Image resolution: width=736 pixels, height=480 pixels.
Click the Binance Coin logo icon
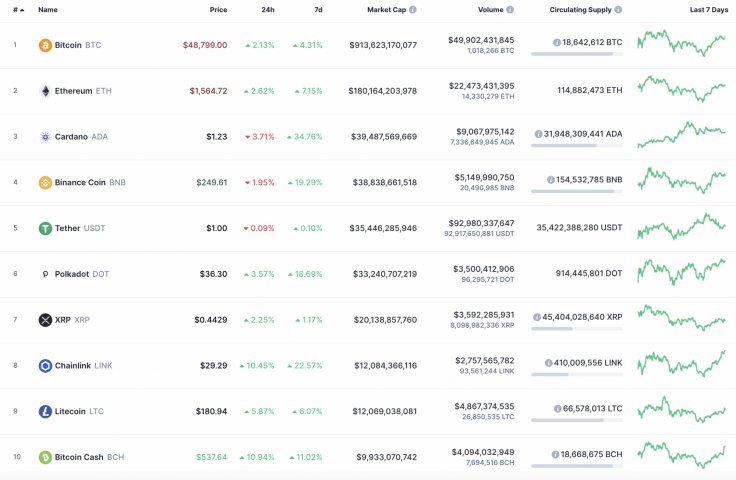pyautogui.click(x=45, y=183)
